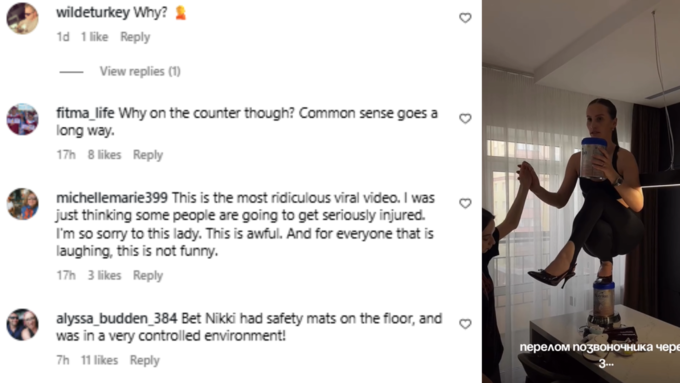Tap the heart next to michellemarie399's comment
680x383 pixels.
click(x=465, y=203)
